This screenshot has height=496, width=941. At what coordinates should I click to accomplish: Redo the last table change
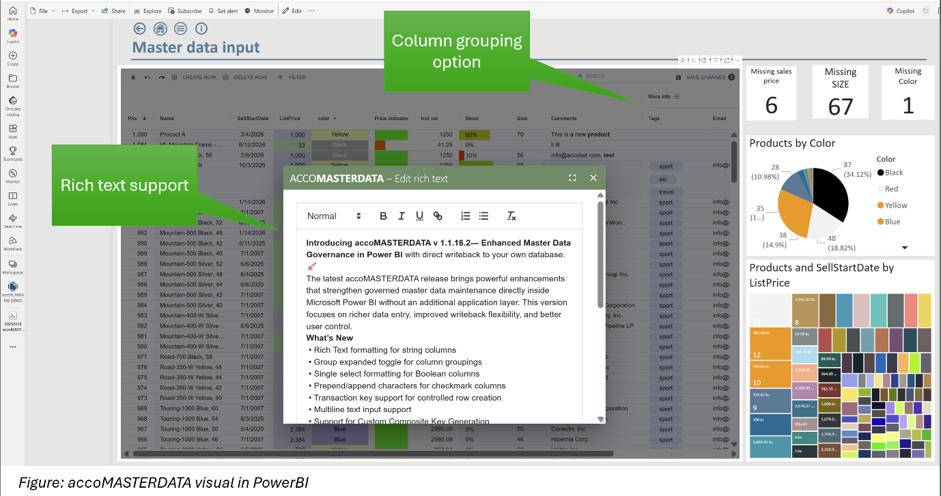click(x=161, y=77)
